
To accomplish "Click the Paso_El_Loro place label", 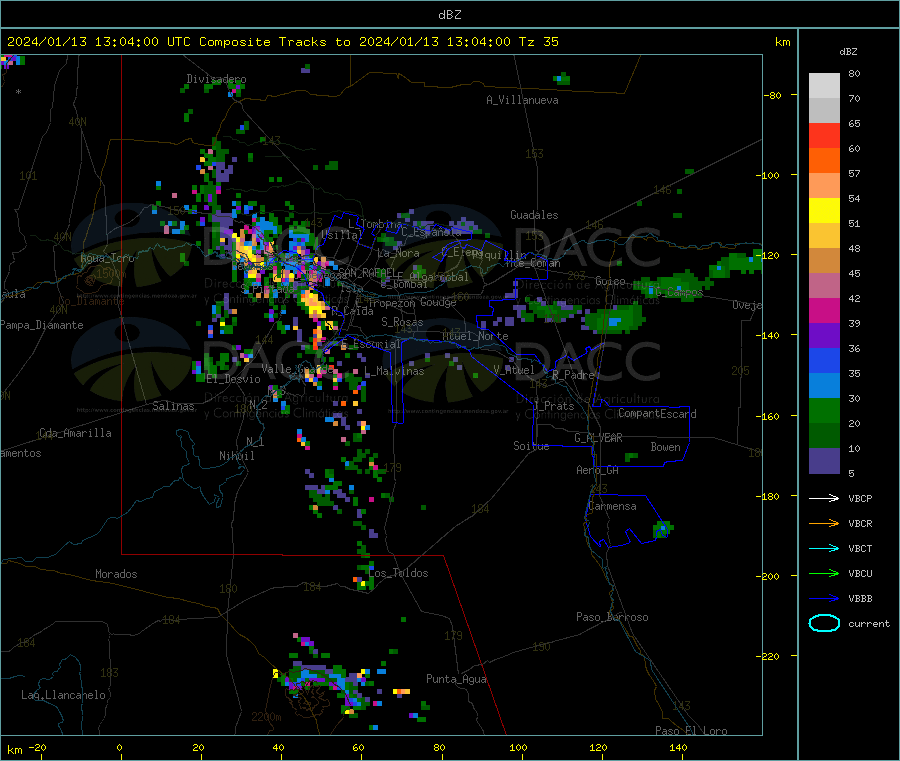I will pyautogui.click(x=691, y=731).
